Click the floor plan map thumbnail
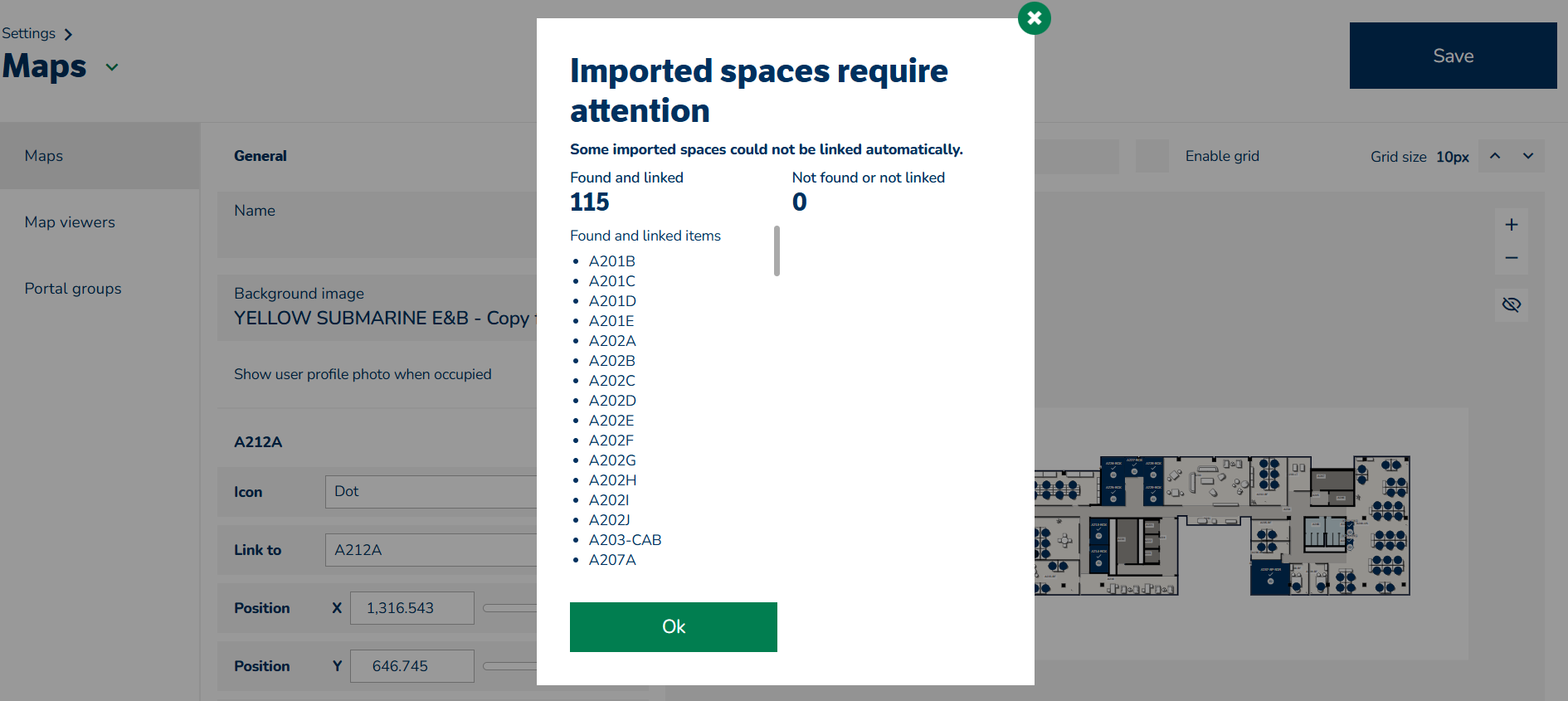The image size is (1568, 701). [x=1222, y=525]
